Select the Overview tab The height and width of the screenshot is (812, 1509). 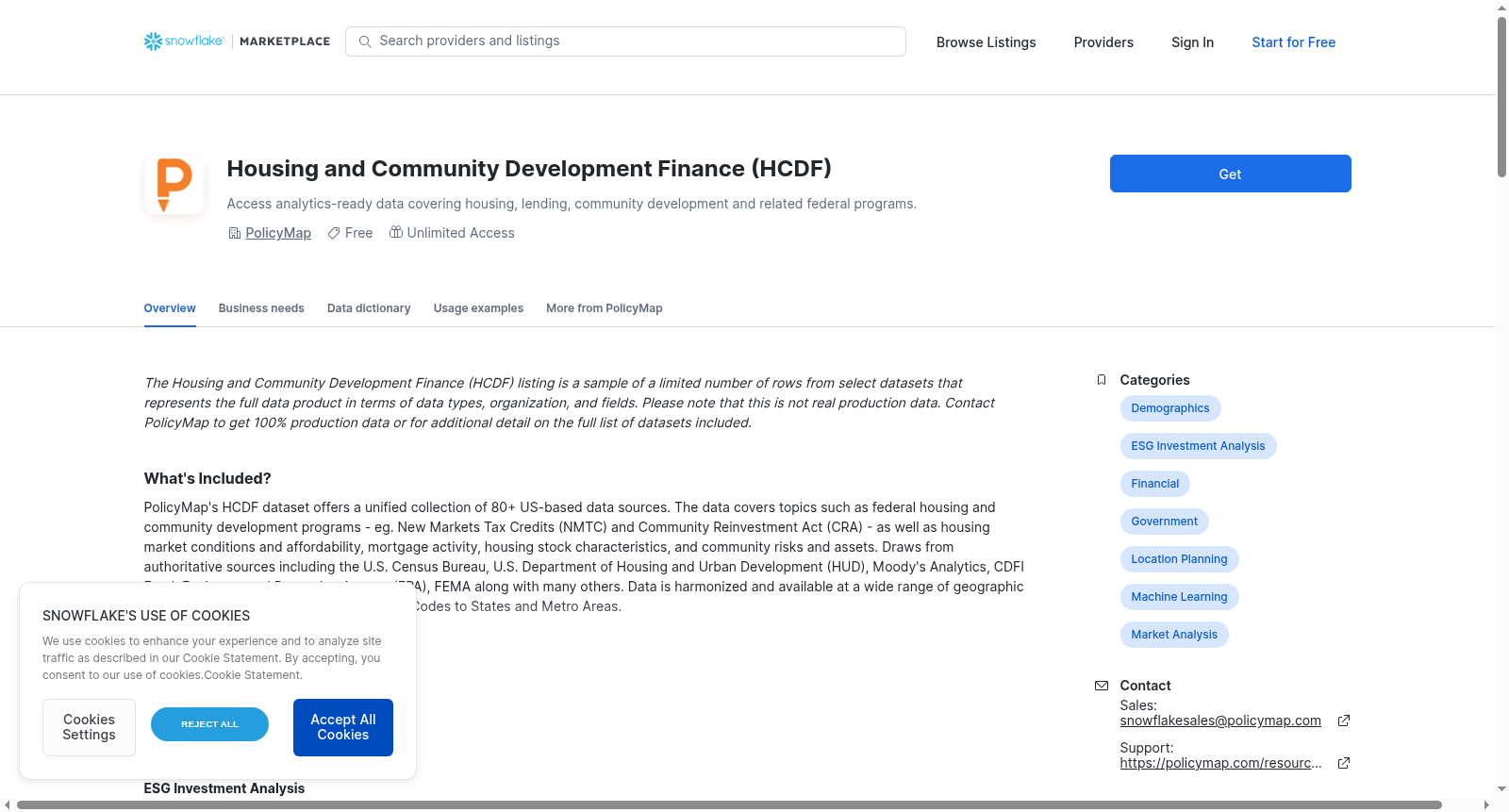tap(170, 308)
